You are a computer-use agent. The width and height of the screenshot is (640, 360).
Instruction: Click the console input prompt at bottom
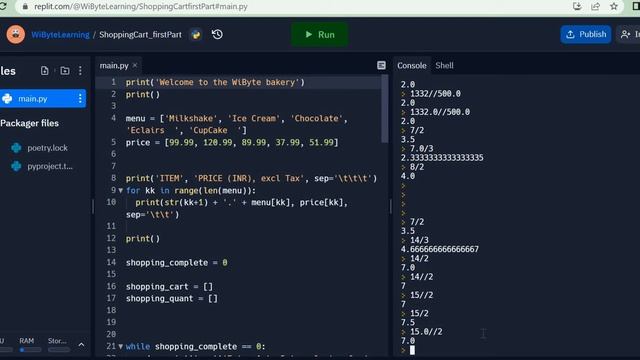(x=412, y=350)
